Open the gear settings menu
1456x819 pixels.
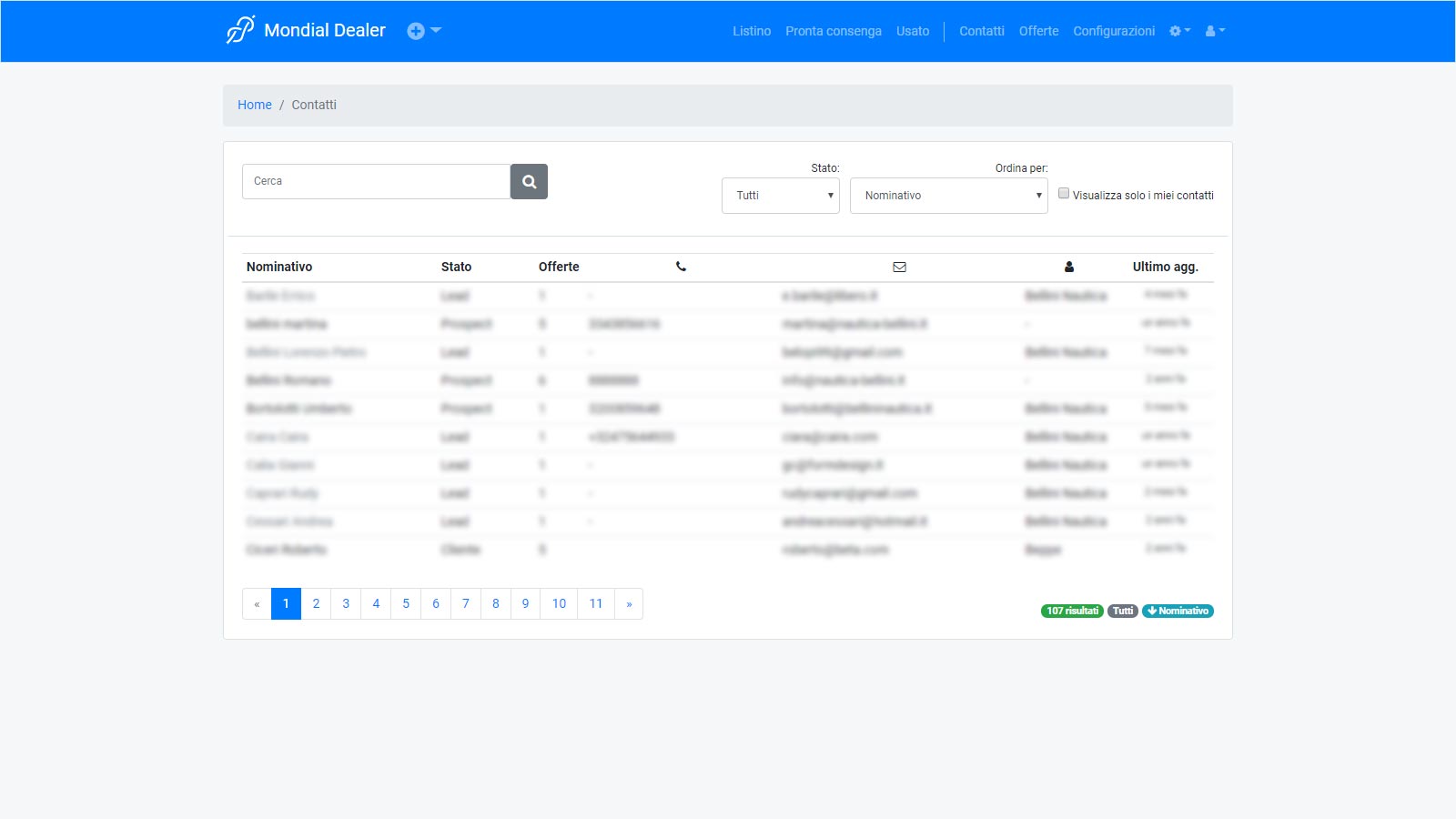point(1179,31)
